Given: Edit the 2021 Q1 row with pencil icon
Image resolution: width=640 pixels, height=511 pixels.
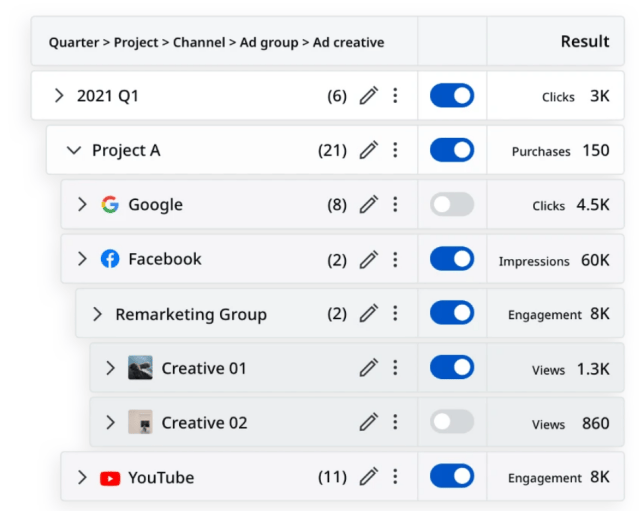Looking at the screenshot, I should [x=369, y=96].
